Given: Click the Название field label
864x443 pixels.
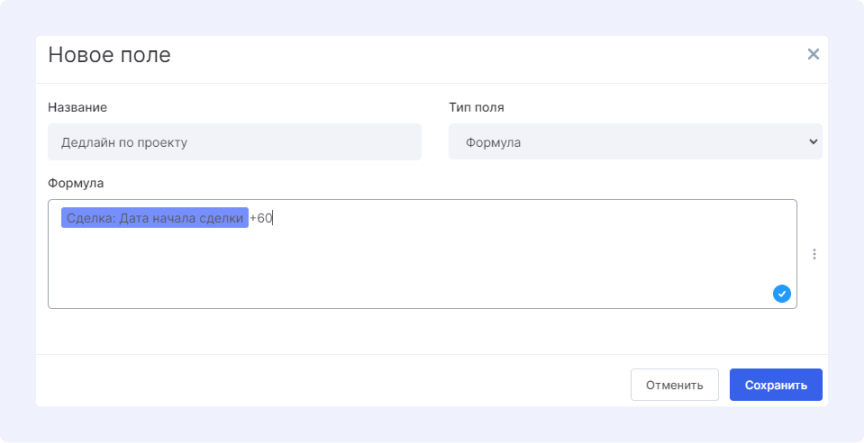Looking at the screenshot, I should click(x=77, y=107).
